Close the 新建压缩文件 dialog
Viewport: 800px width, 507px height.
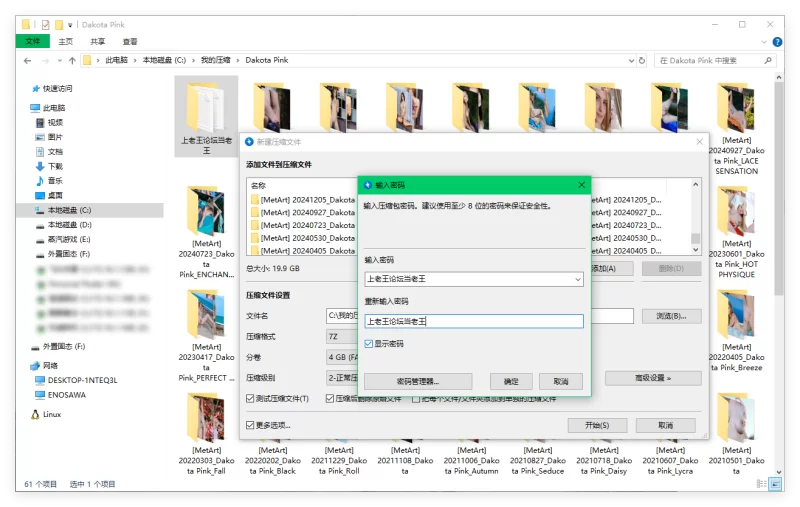tap(699, 142)
